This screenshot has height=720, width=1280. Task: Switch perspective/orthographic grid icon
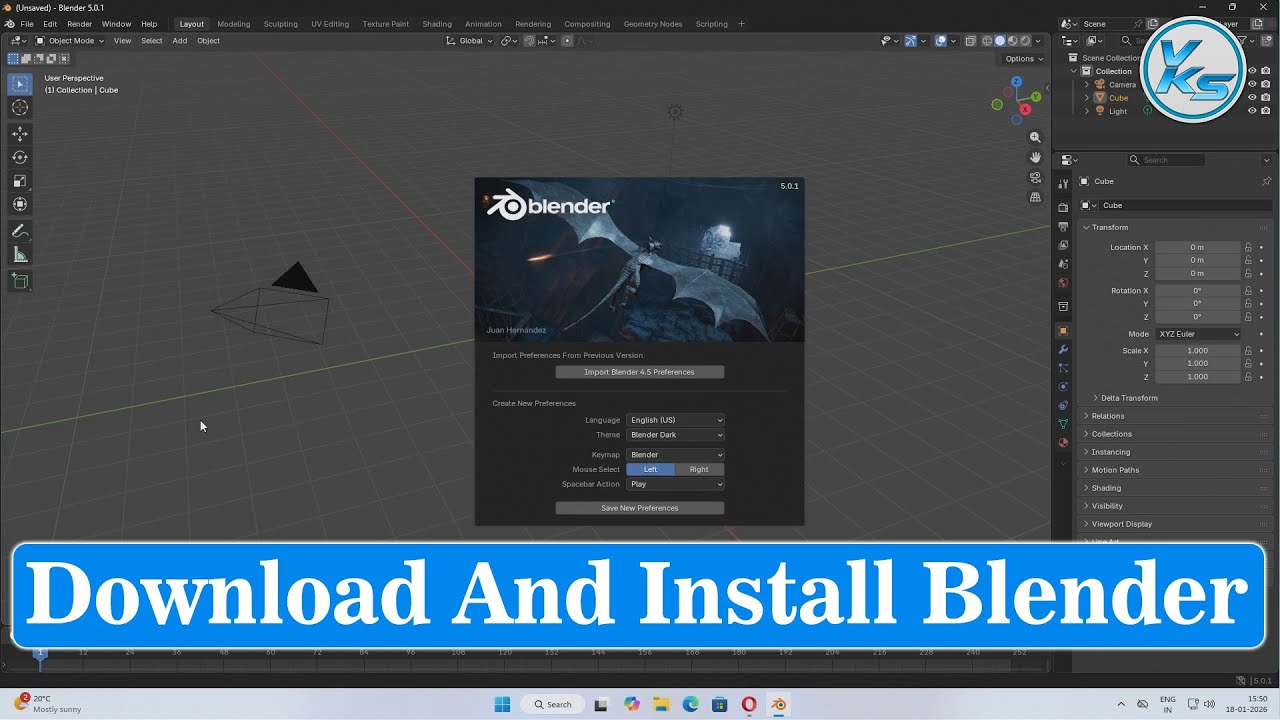coord(1035,197)
